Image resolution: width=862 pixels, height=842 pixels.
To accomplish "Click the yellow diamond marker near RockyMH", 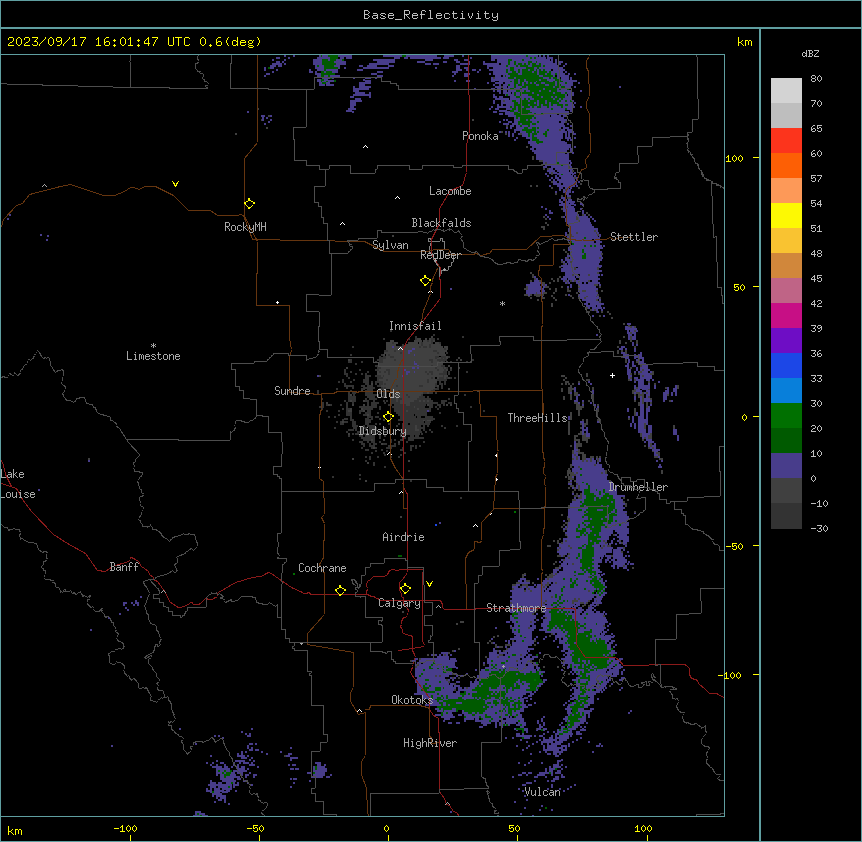I will pos(250,203).
